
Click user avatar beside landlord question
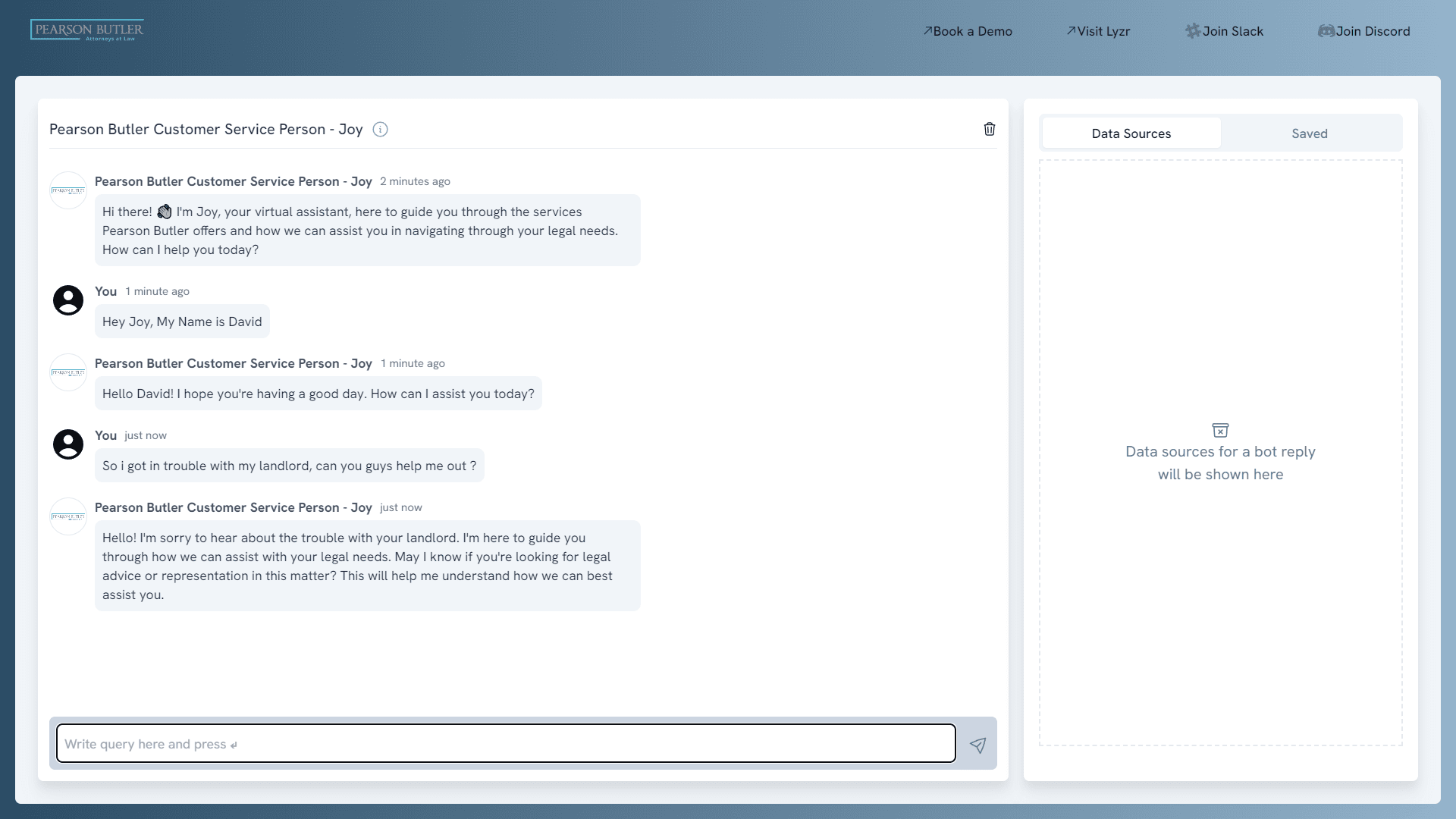pyautogui.click(x=68, y=444)
